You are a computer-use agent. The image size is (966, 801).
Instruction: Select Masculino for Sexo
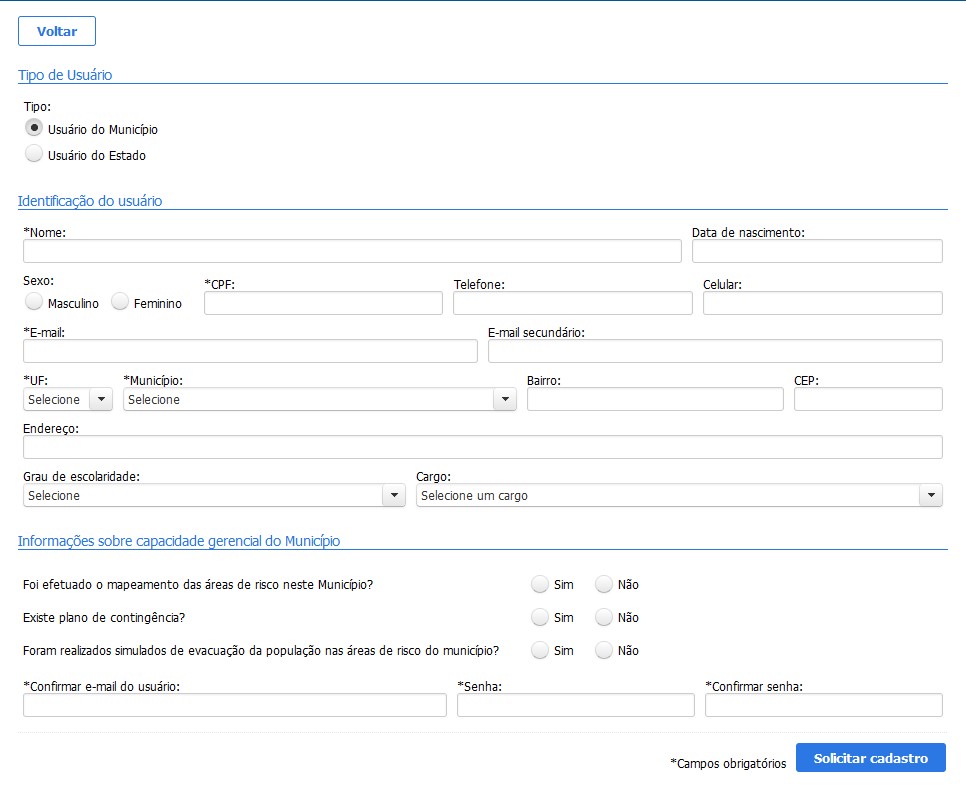(34, 302)
